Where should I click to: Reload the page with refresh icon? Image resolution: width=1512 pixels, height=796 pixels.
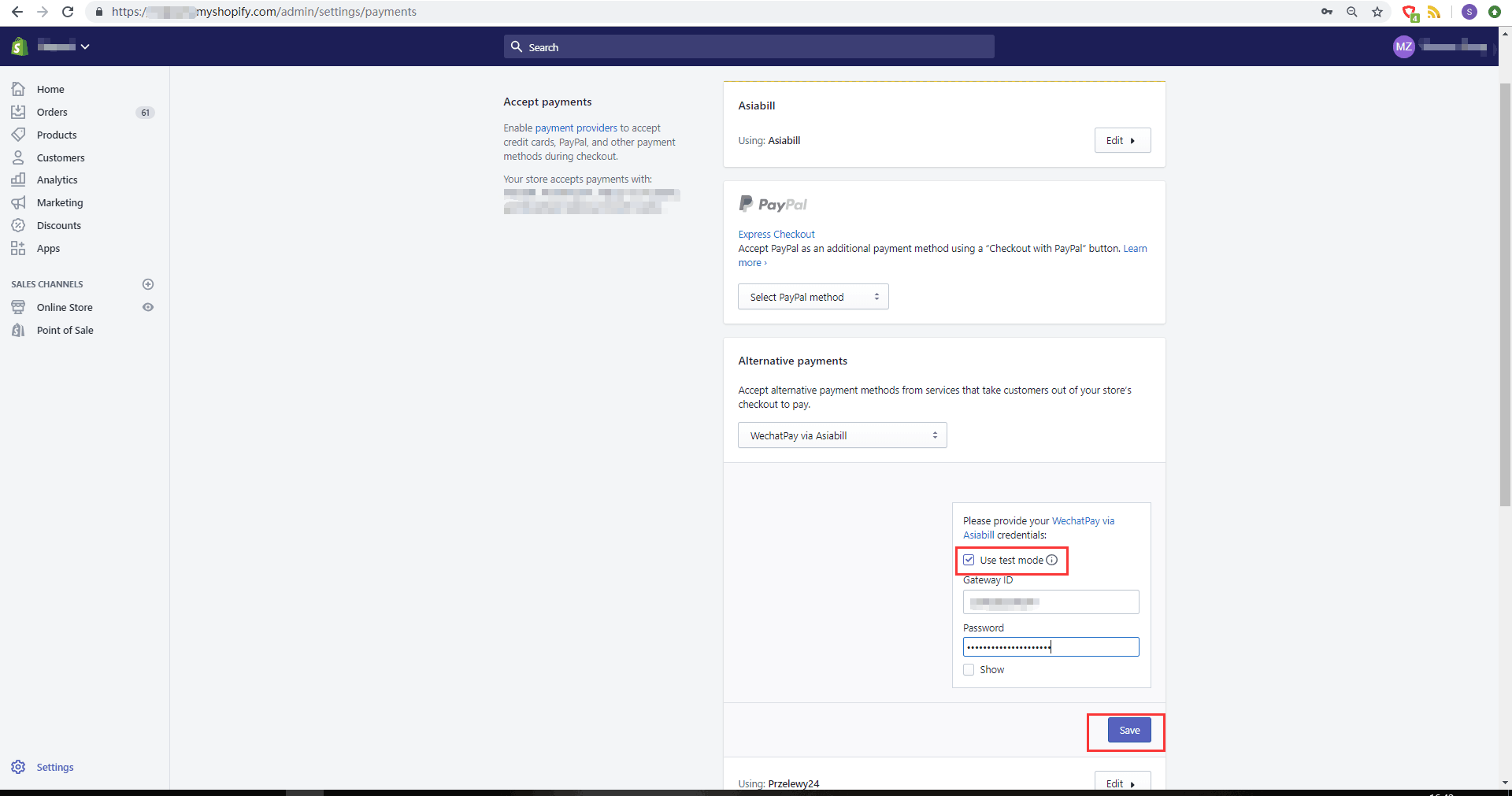tap(68, 12)
